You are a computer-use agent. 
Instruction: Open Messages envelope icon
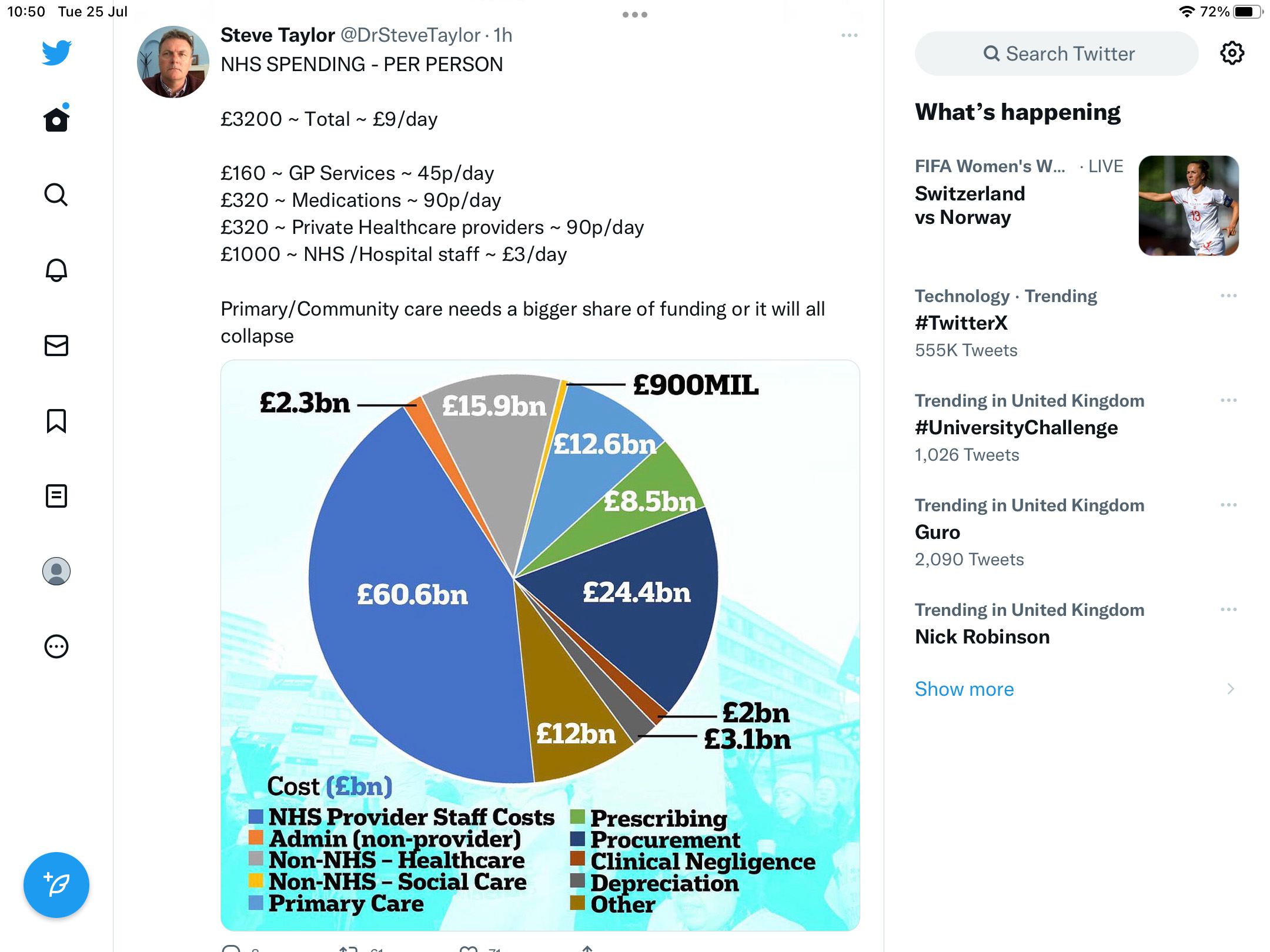[x=56, y=346]
